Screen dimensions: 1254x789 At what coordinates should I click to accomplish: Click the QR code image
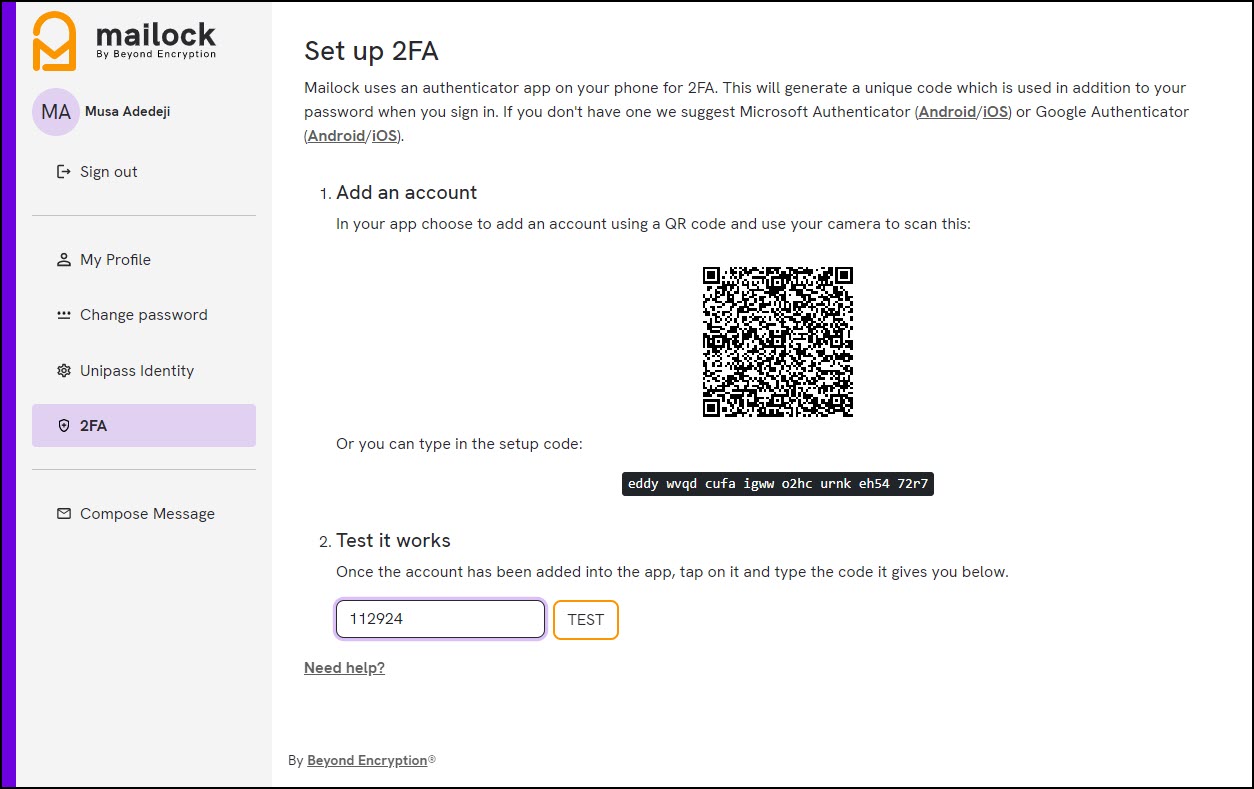point(778,342)
